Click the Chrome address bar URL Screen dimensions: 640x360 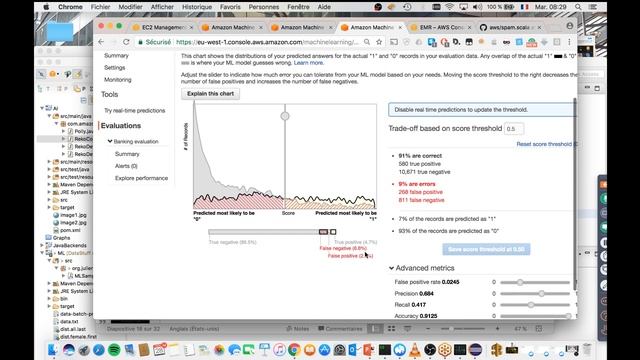(267, 42)
